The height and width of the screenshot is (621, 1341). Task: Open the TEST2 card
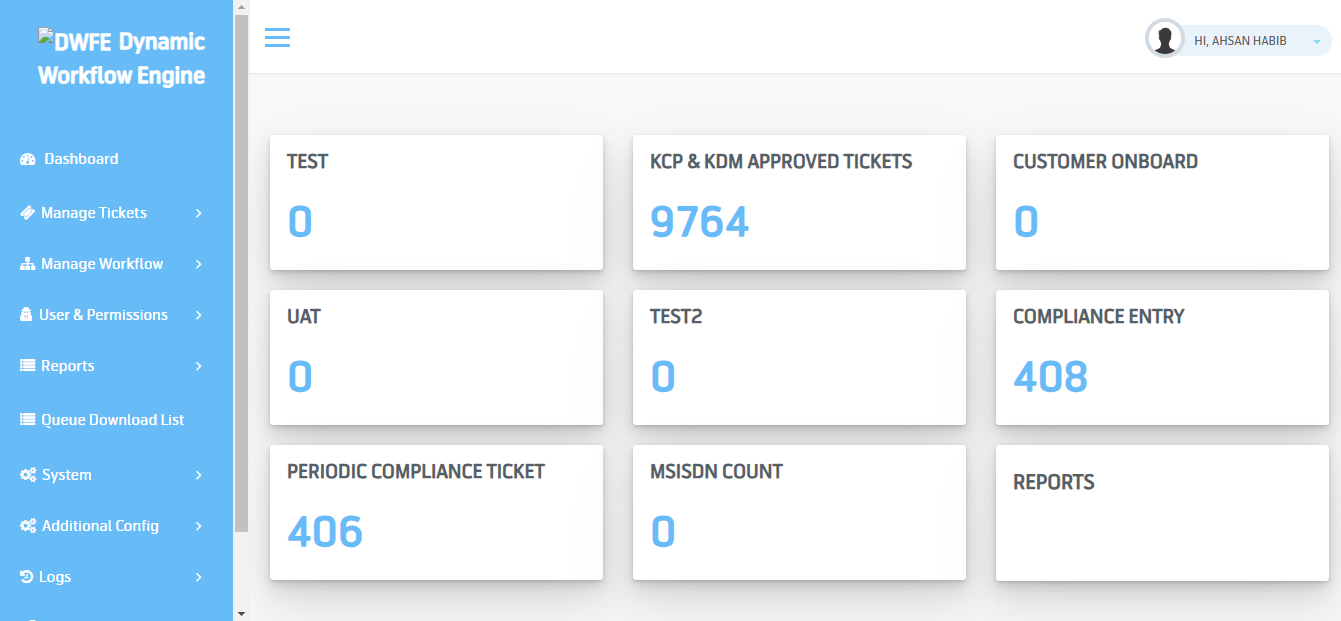tap(799, 357)
